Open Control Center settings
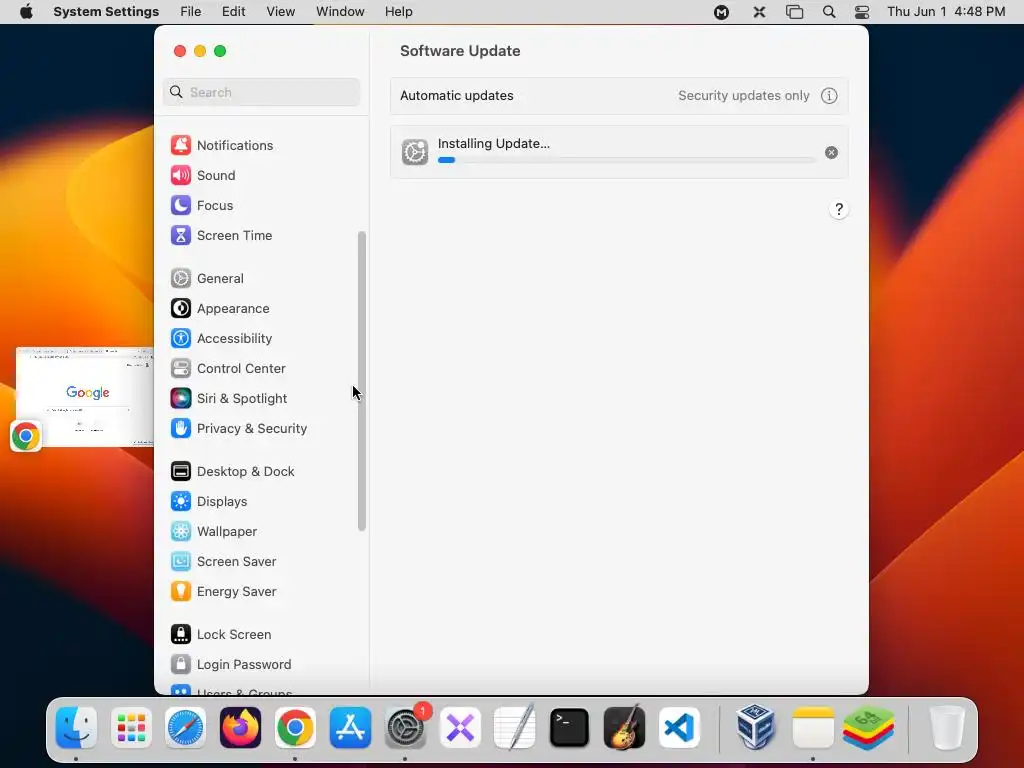Image resolution: width=1024 pixels, height=768 pixels. coord(228,368)
